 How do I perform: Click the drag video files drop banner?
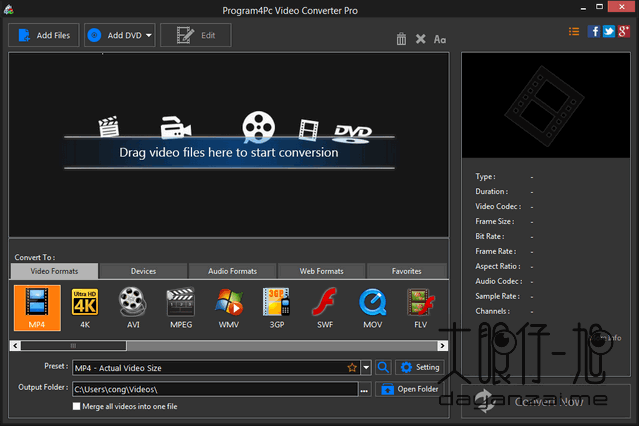point(229,152)
